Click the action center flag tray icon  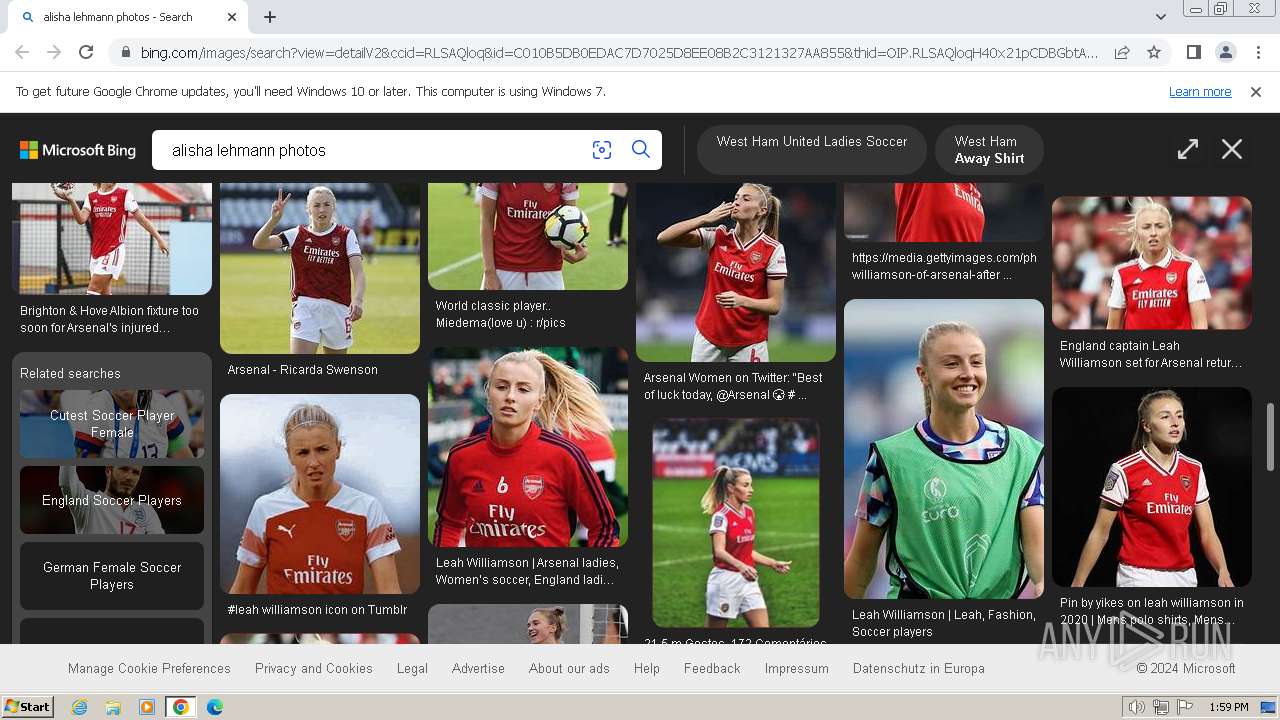tap(1185, 707)
